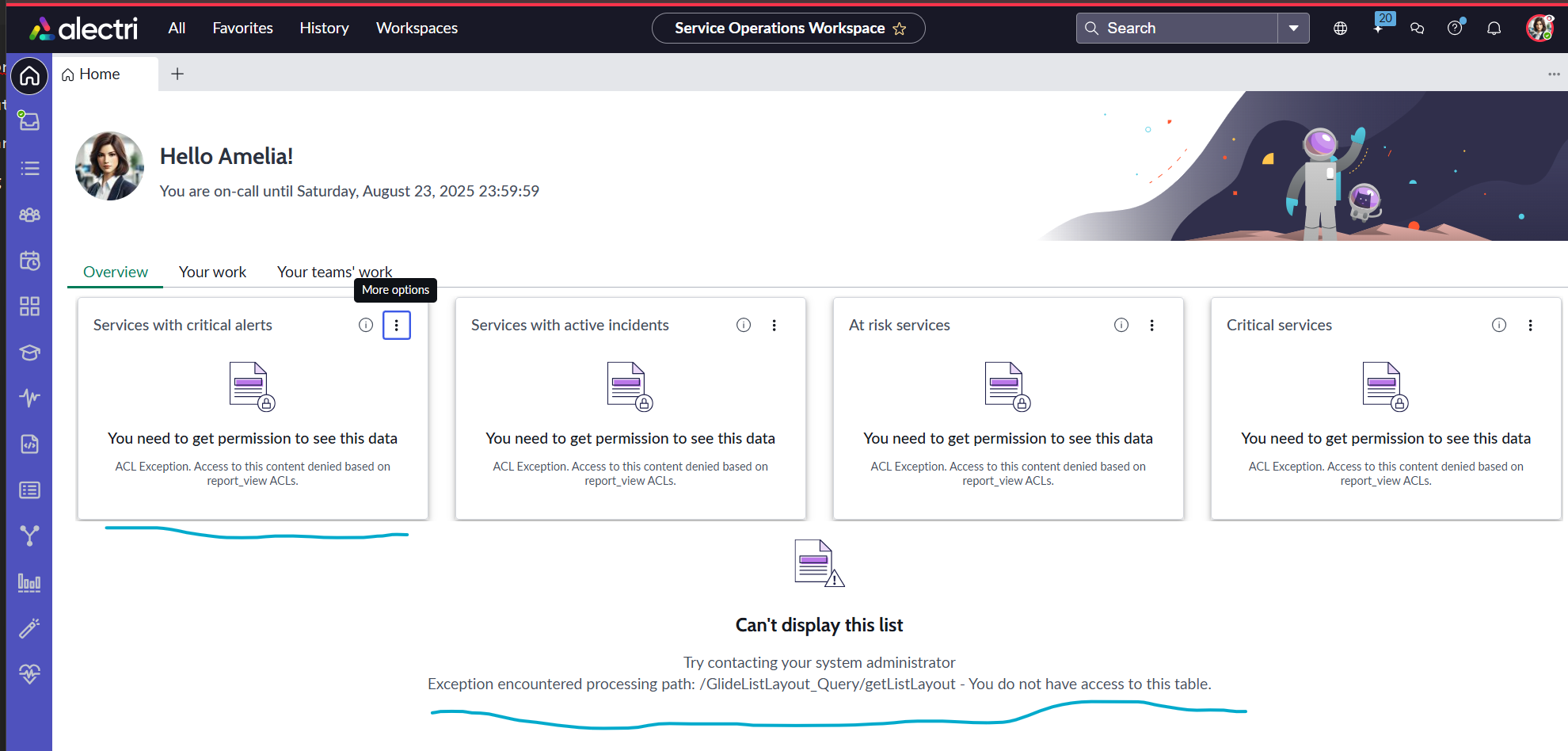
Task: Open the menu on the Critical services card
Action: tap(1530, 325)
